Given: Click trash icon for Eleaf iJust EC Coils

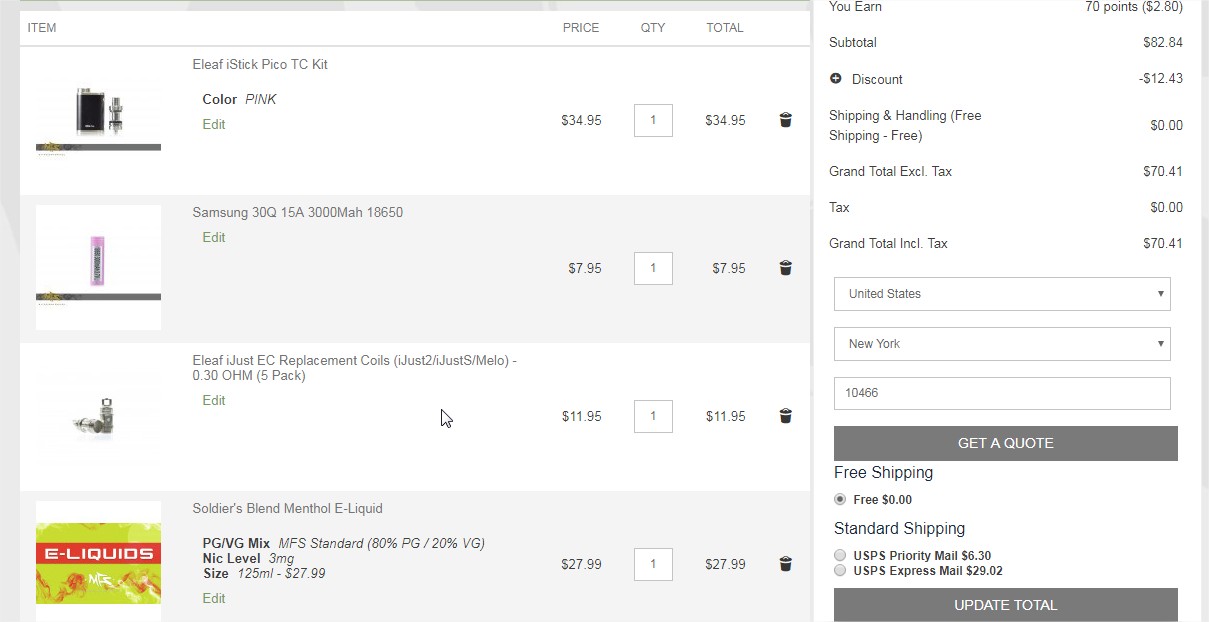Looking at the screenshot, I should [785, 416].
